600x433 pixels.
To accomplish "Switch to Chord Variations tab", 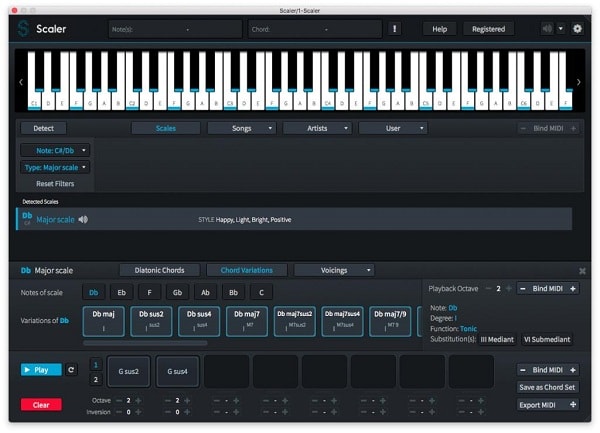I will 247,270.
